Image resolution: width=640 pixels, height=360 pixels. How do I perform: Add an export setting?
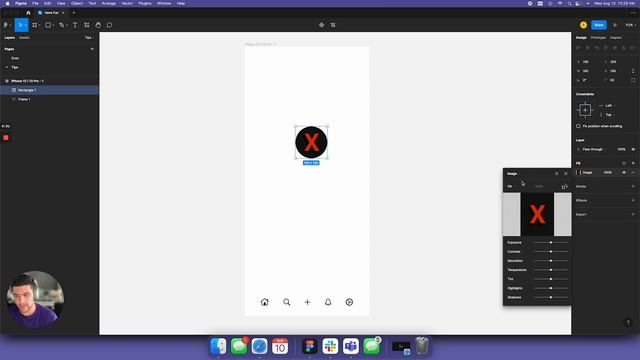(x=633, y=214)
